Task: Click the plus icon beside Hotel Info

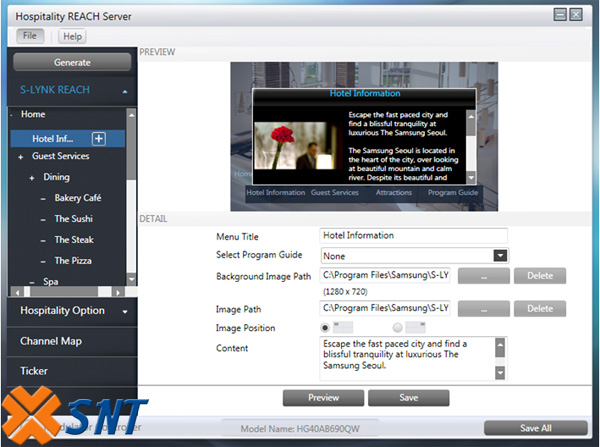Action: (99, 139)
